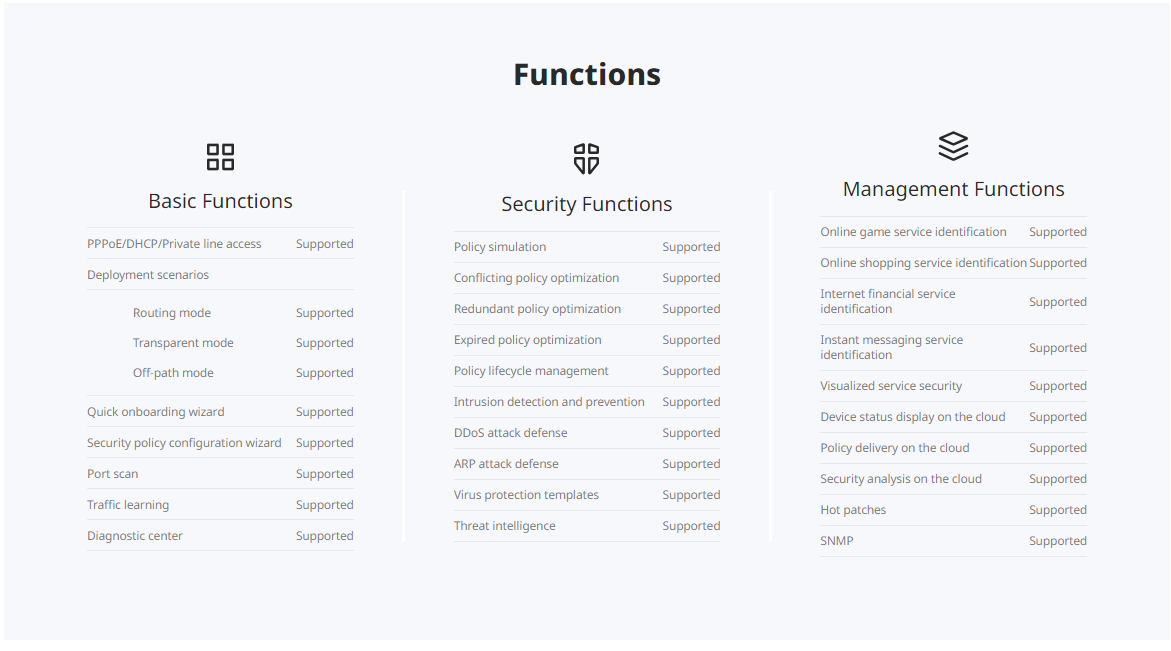Select the Security Functions heading
Screen dimensions: 1171x651
coord(586,204)
